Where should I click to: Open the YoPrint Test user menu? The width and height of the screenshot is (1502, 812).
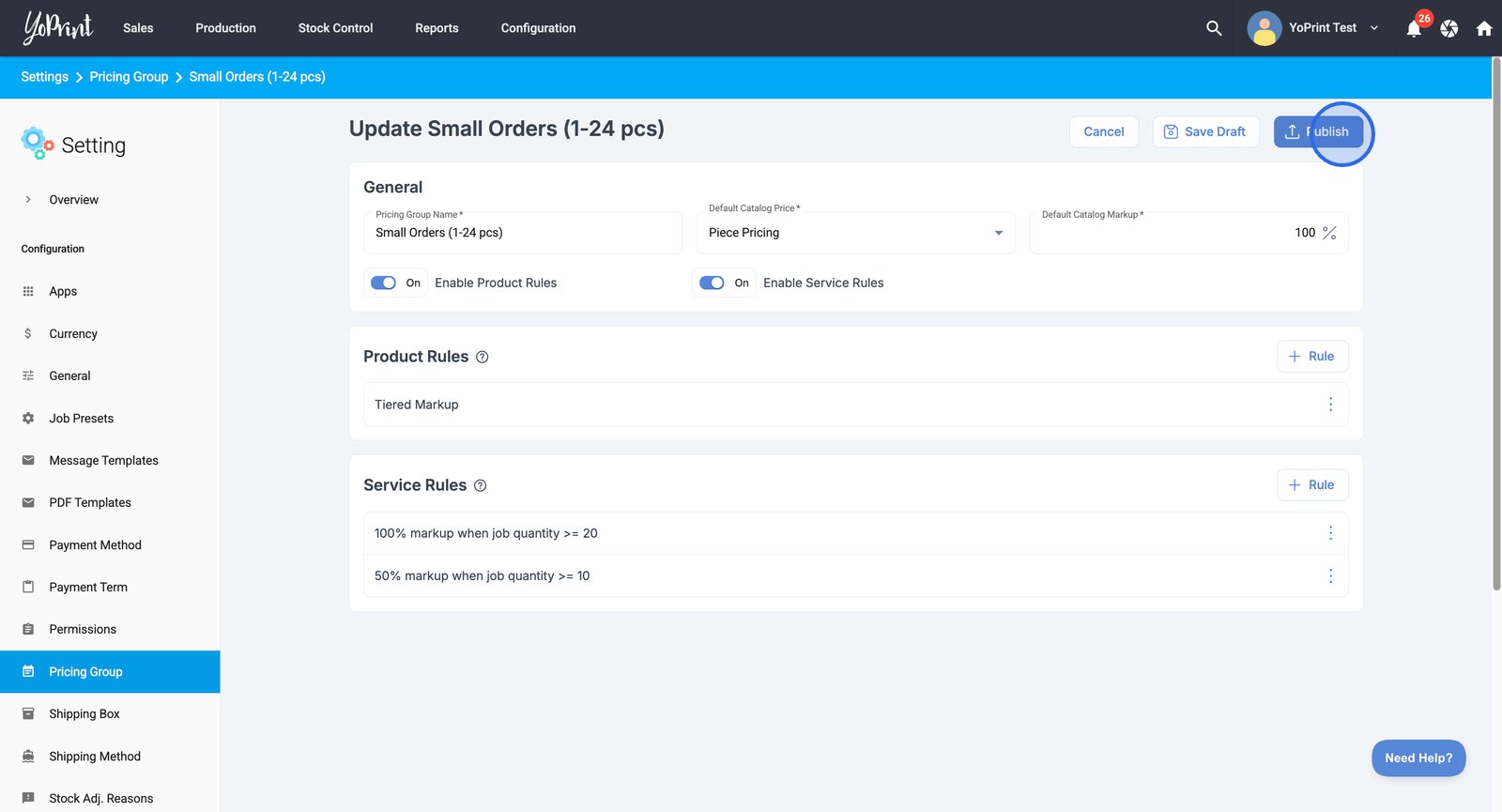point(1314,28)
